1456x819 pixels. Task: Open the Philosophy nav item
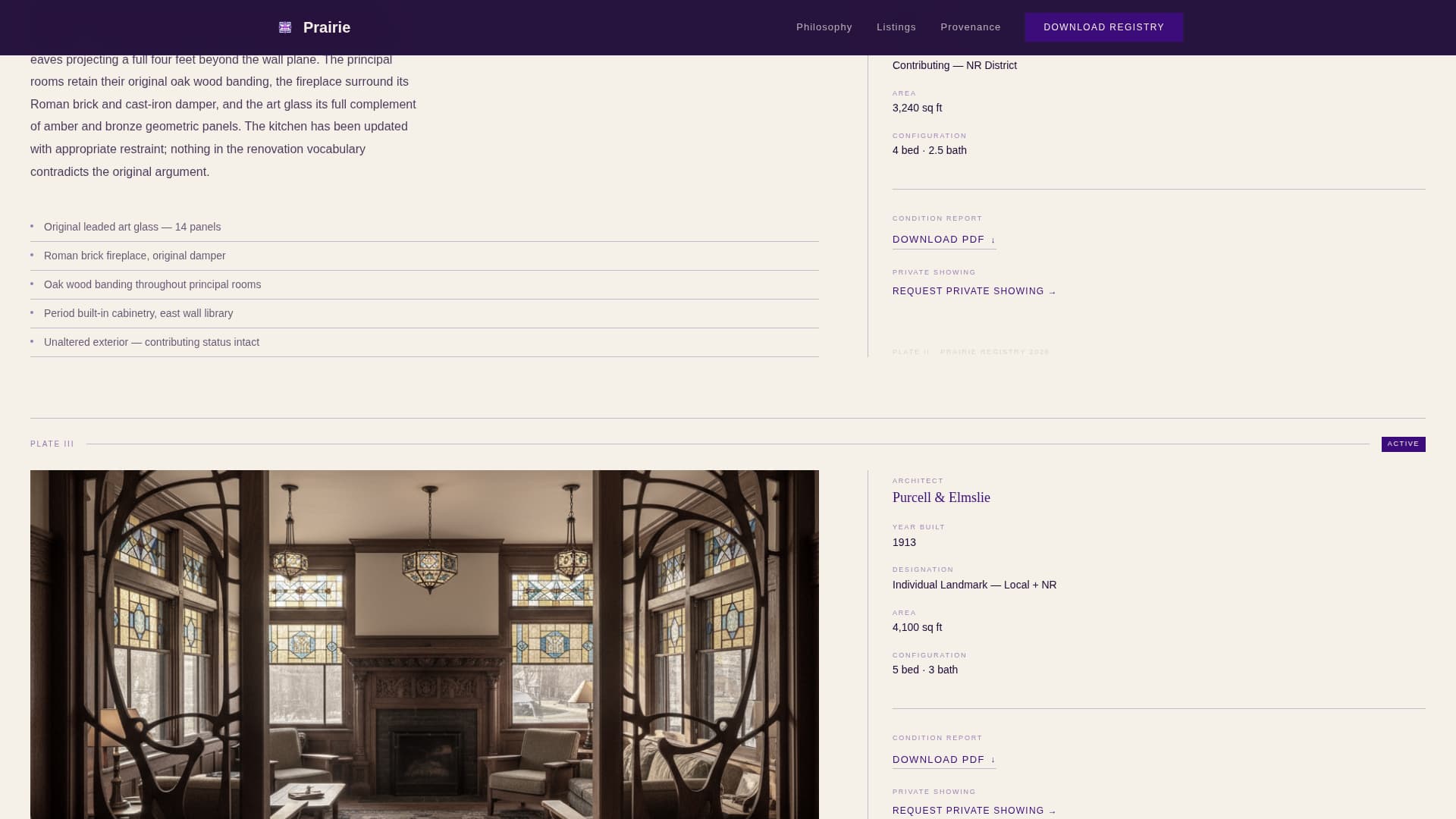coord(824,27)
